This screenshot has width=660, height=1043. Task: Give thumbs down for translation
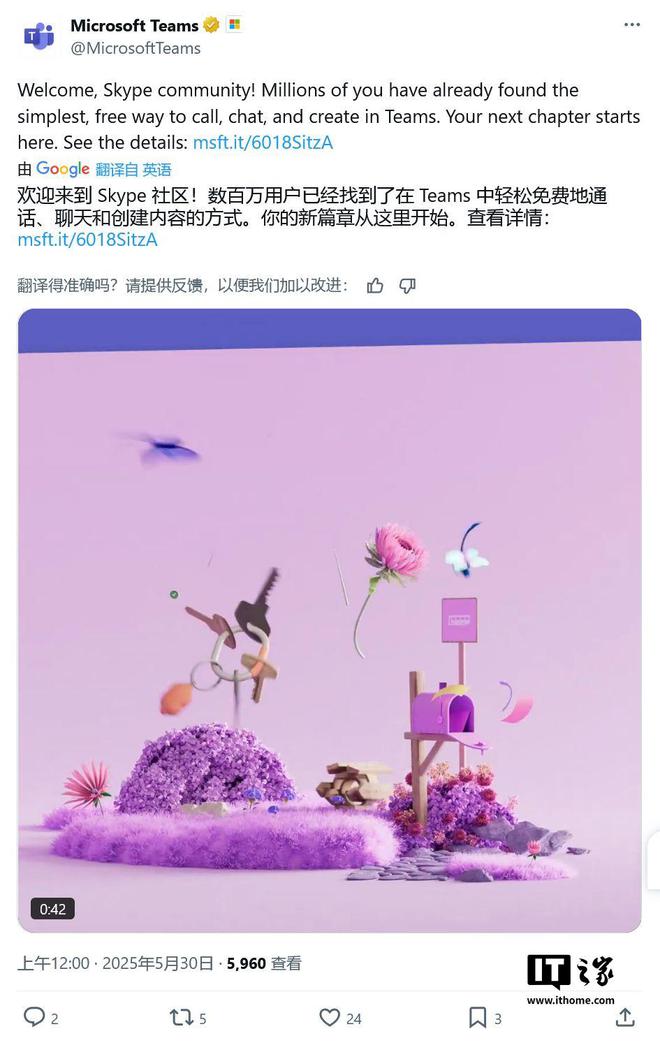(407, 286)
